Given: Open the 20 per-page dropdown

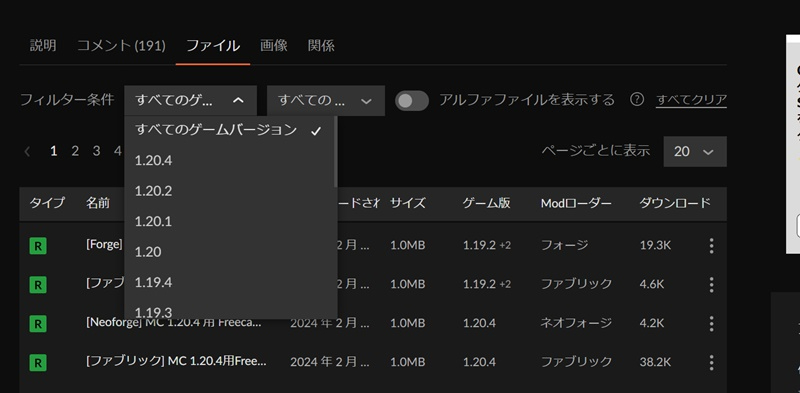Looking at the screenshot, I should pyautogui.click(x=695, y=151).
